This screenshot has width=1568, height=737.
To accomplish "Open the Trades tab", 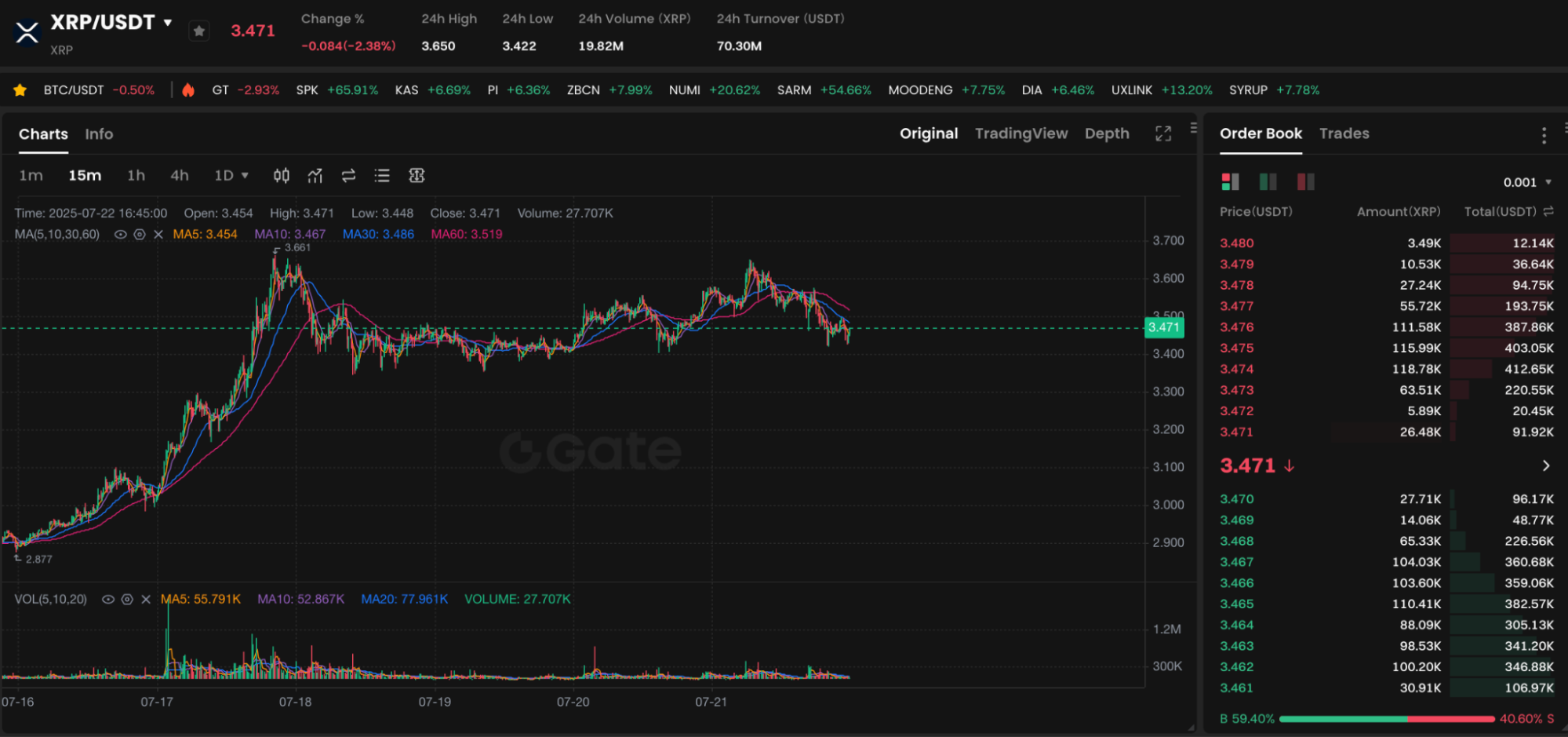I will [1344, 133].
